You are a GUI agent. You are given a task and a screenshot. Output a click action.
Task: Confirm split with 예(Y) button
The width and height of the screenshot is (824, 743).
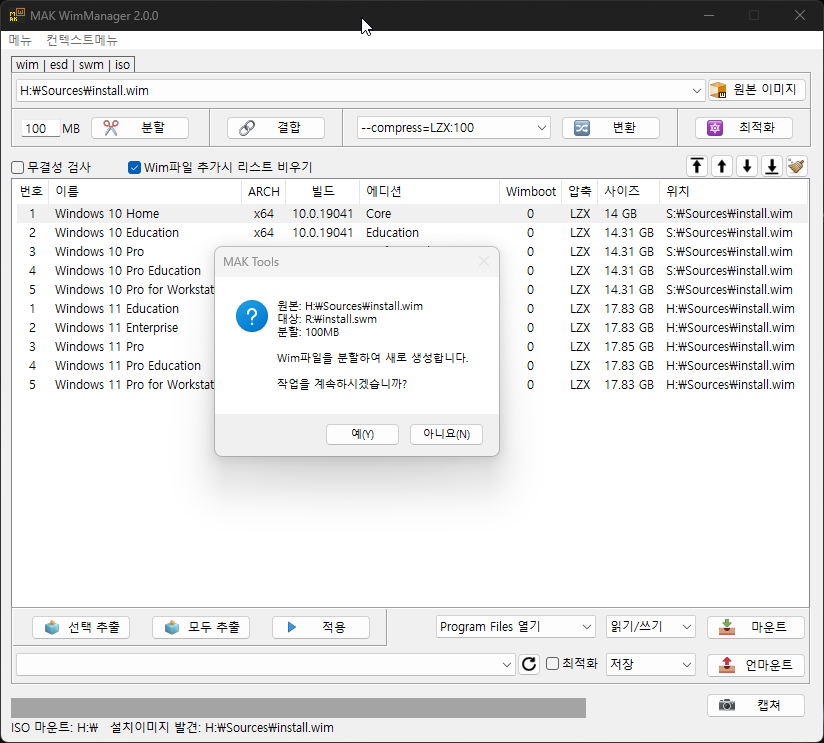coord(363,434)
